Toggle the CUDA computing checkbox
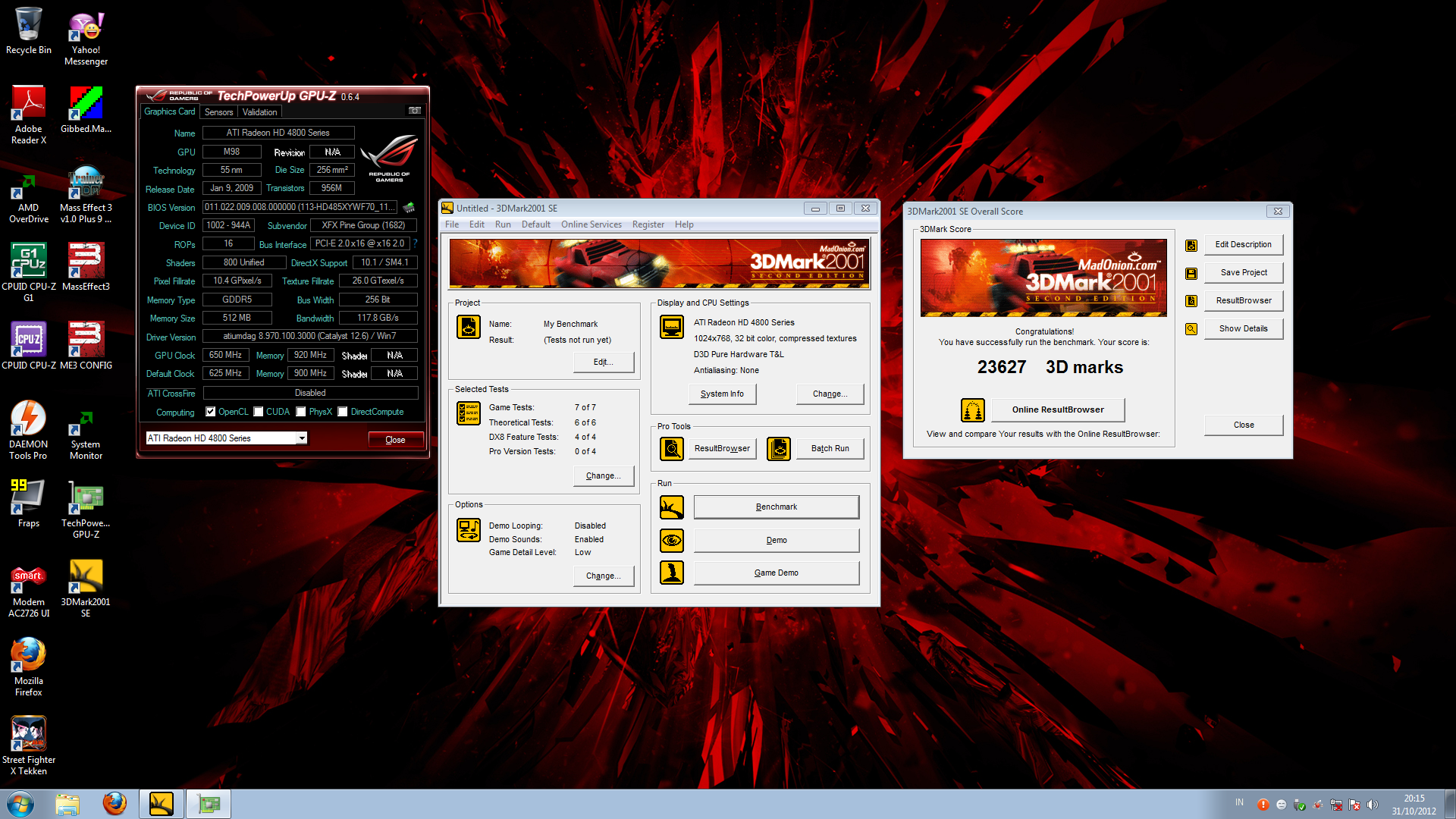This screenshot has height=819, width=1456. tap(259, 412)
